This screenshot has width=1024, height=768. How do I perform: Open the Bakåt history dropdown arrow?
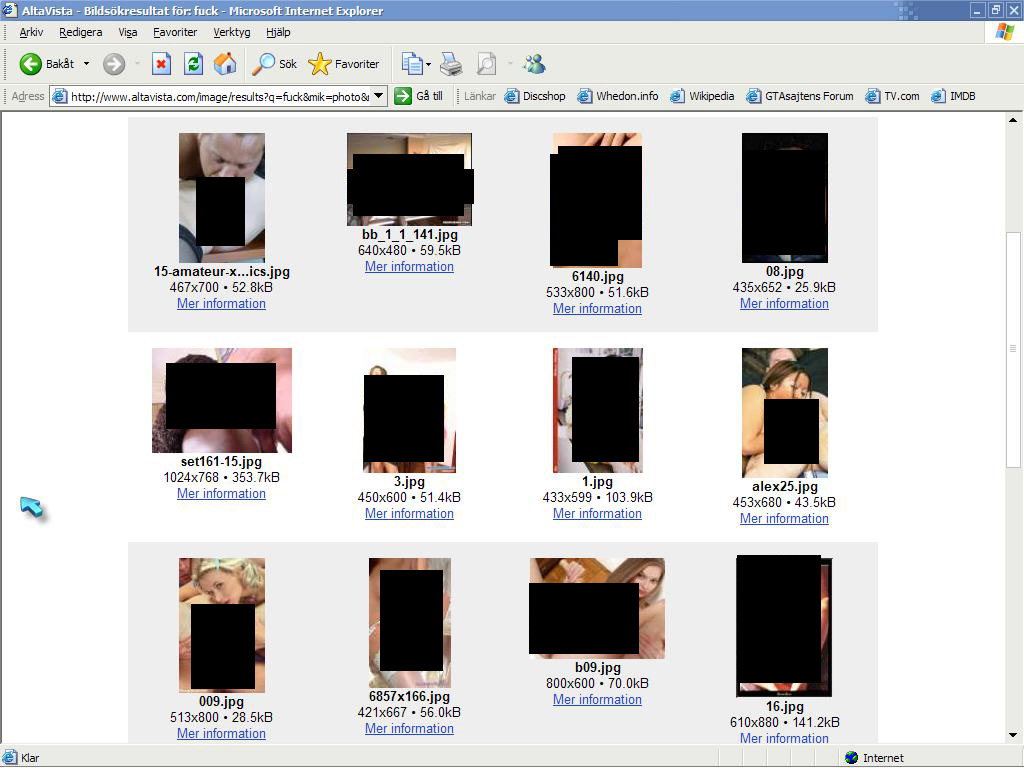[86, 64]
